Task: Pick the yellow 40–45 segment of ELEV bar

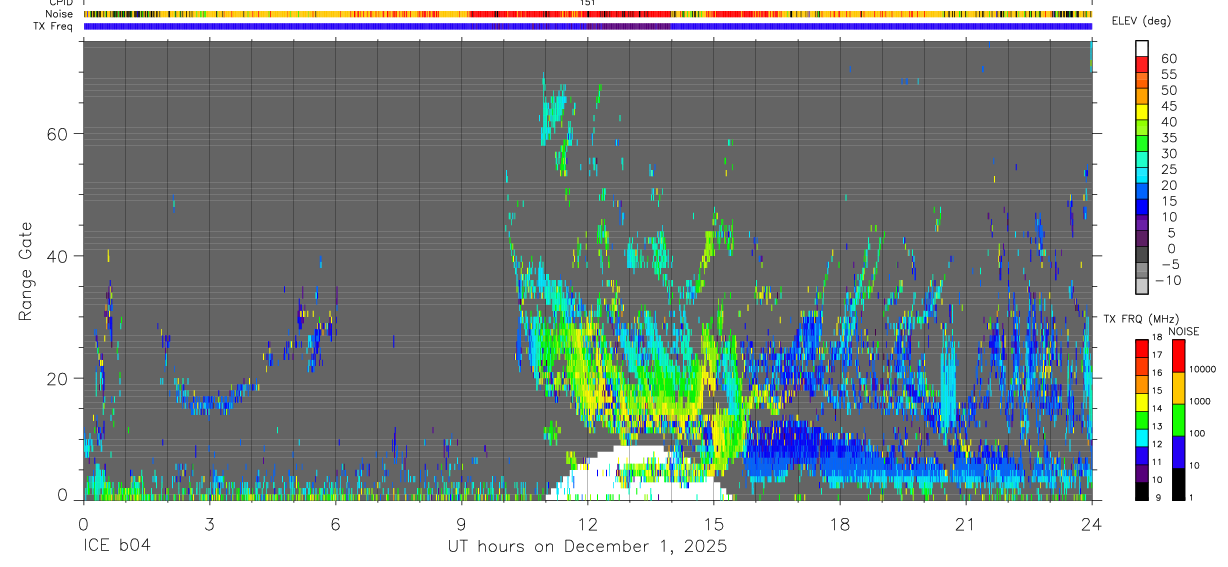Action: (1142, 112)
